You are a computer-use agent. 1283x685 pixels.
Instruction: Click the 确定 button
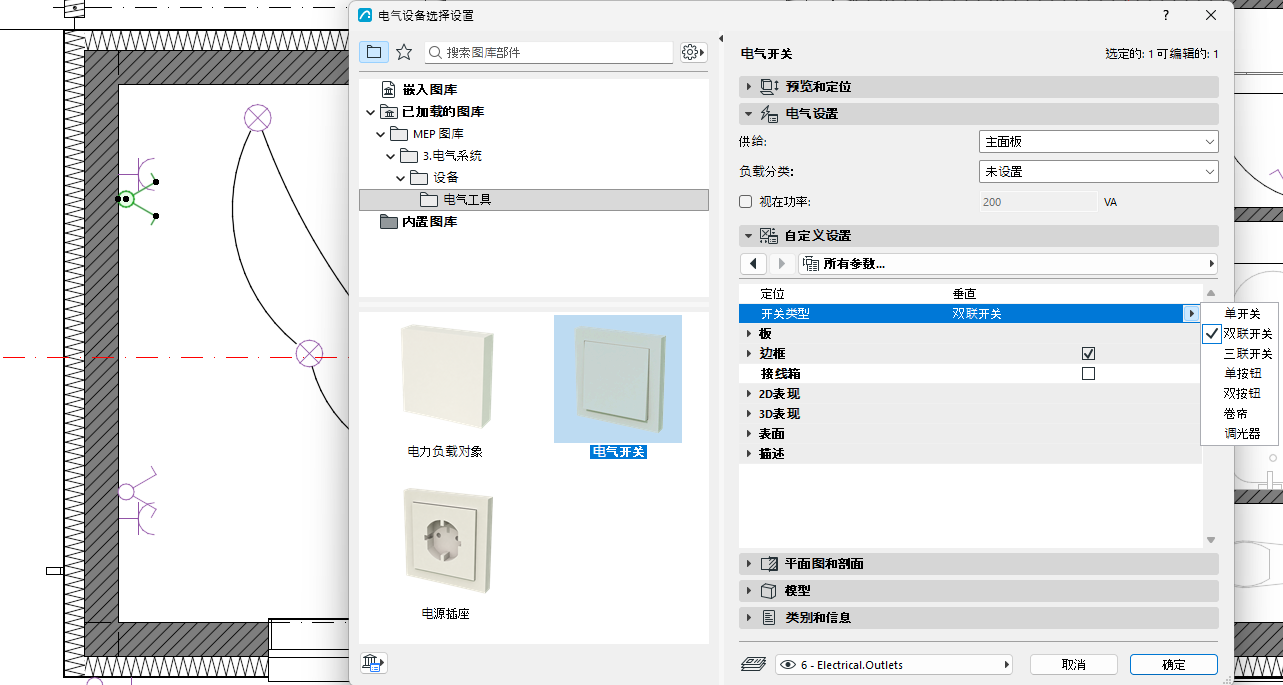coord(1174,665)
